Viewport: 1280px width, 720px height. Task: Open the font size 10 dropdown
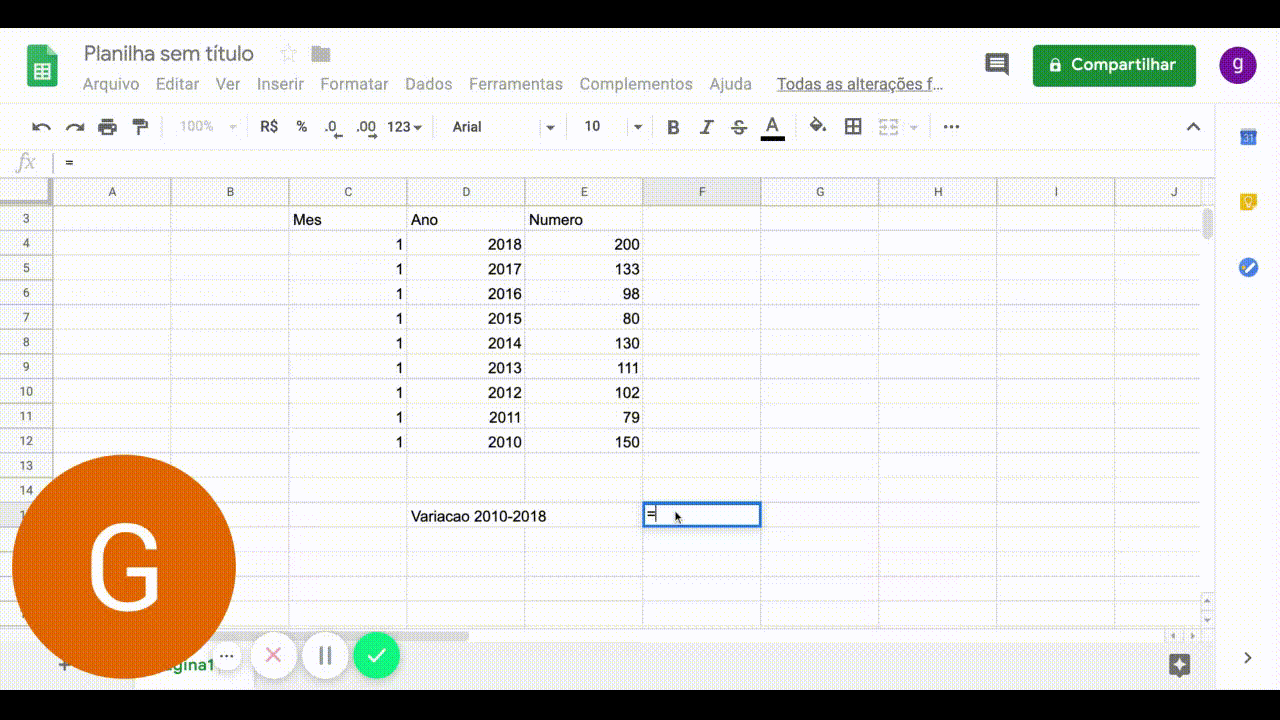pos(612,127)
